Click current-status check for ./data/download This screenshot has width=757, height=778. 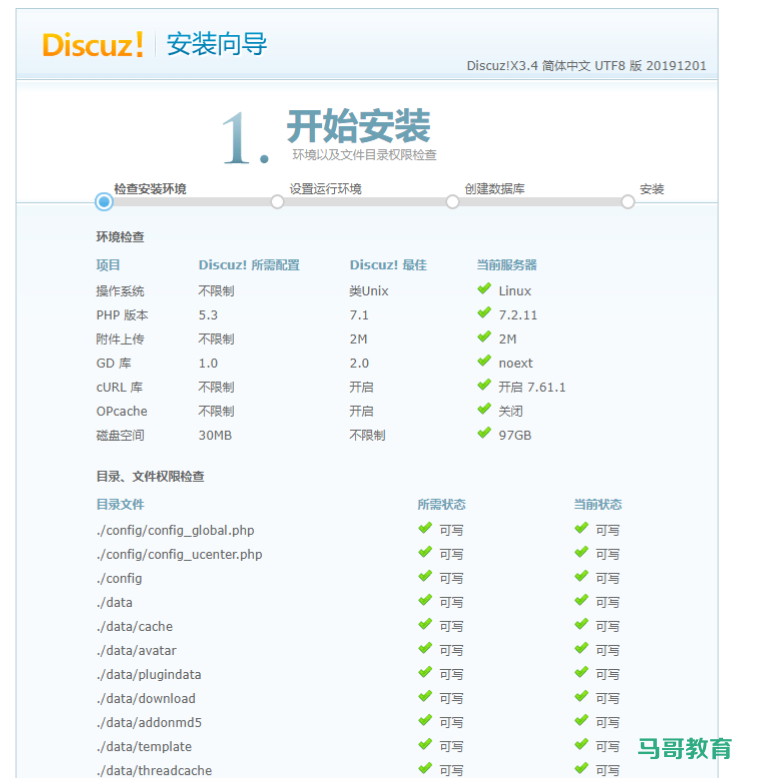tap(581, 697)
